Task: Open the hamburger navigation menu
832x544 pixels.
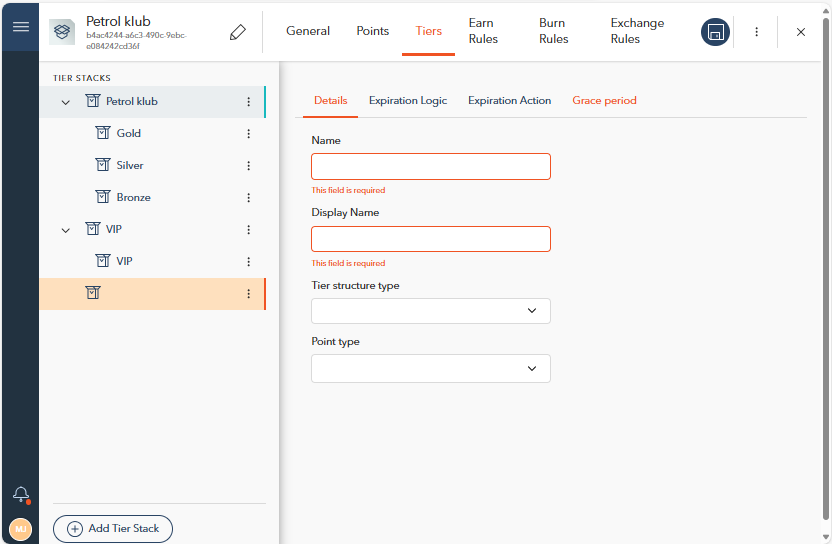Action: pos(21,27)
